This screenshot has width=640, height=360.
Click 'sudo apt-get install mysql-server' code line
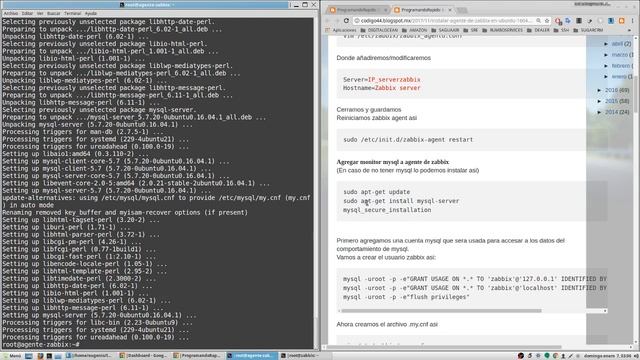click(401, 201)
